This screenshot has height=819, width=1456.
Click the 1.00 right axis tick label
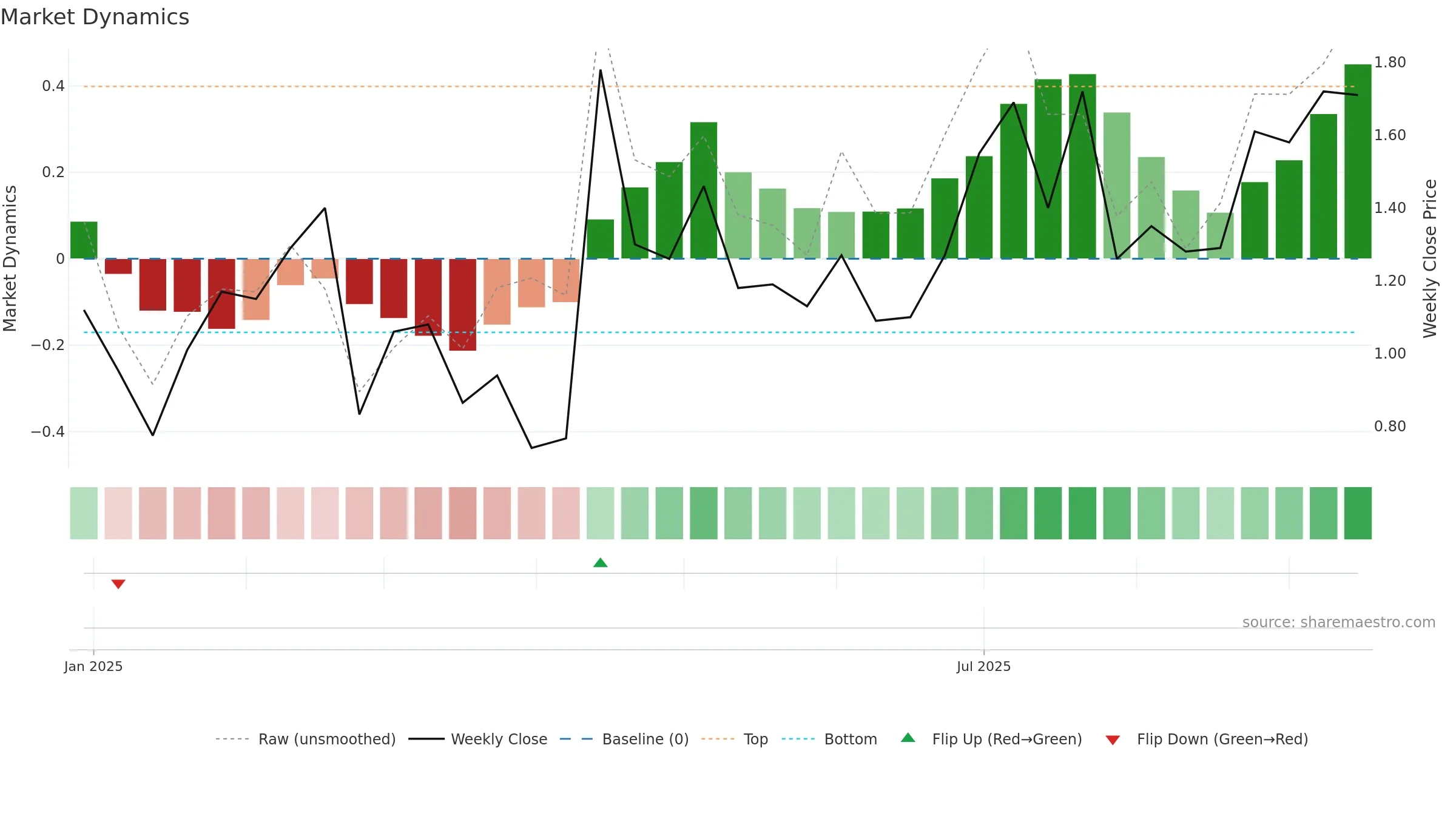coord(1390,354)
